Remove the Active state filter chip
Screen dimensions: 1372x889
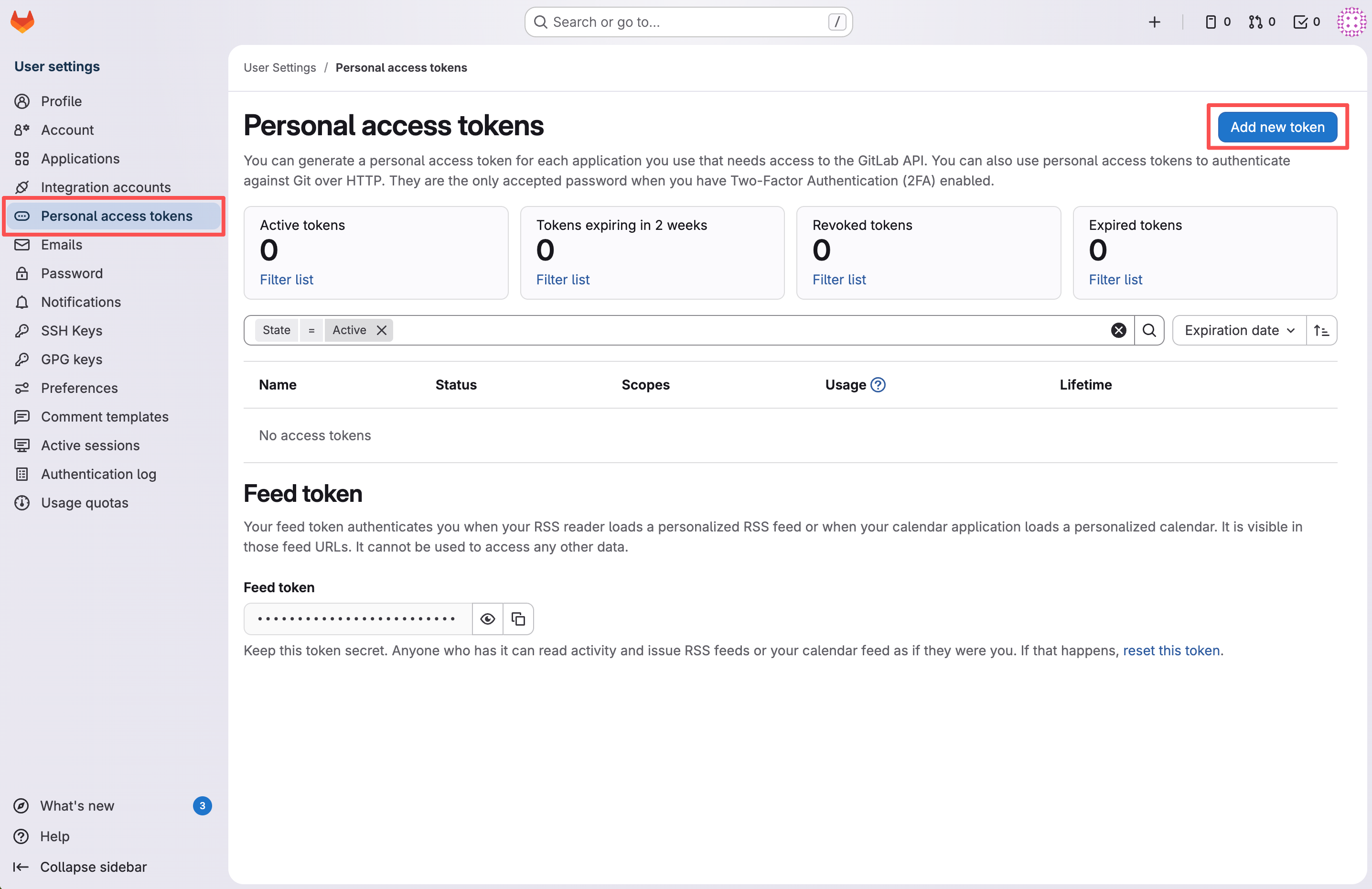(x=382, y=331)
